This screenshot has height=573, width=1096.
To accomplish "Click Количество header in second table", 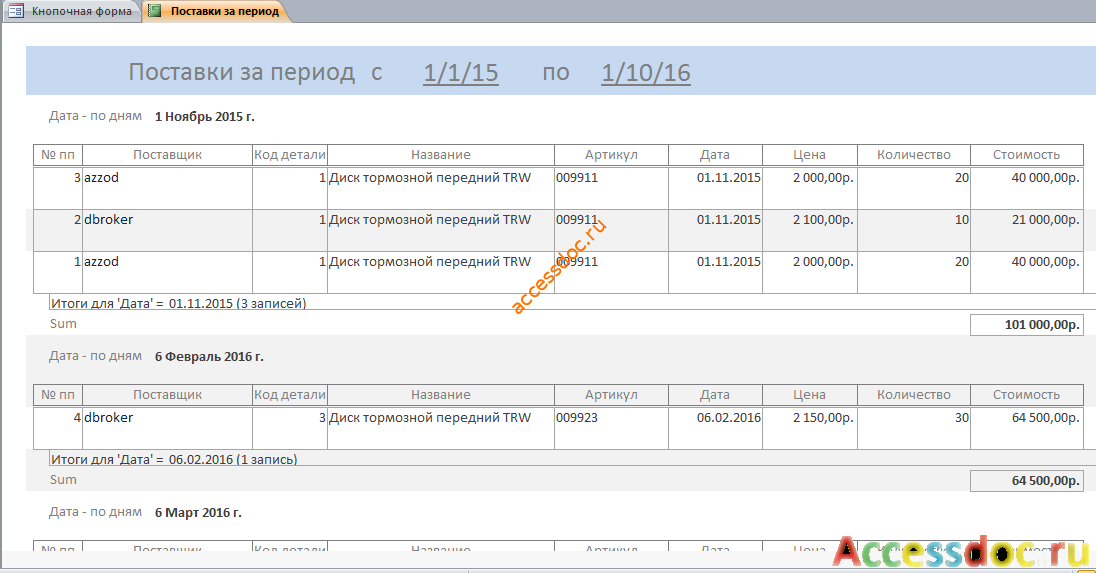I will (914, 395).
